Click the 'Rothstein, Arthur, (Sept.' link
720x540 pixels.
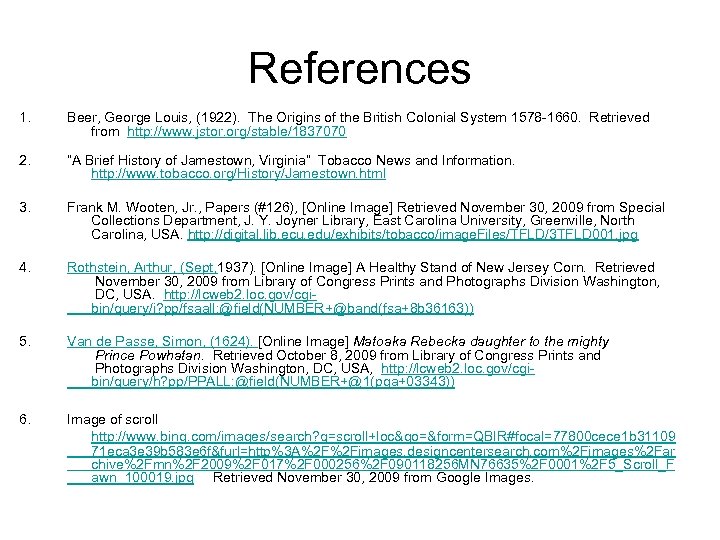(142, 267)
